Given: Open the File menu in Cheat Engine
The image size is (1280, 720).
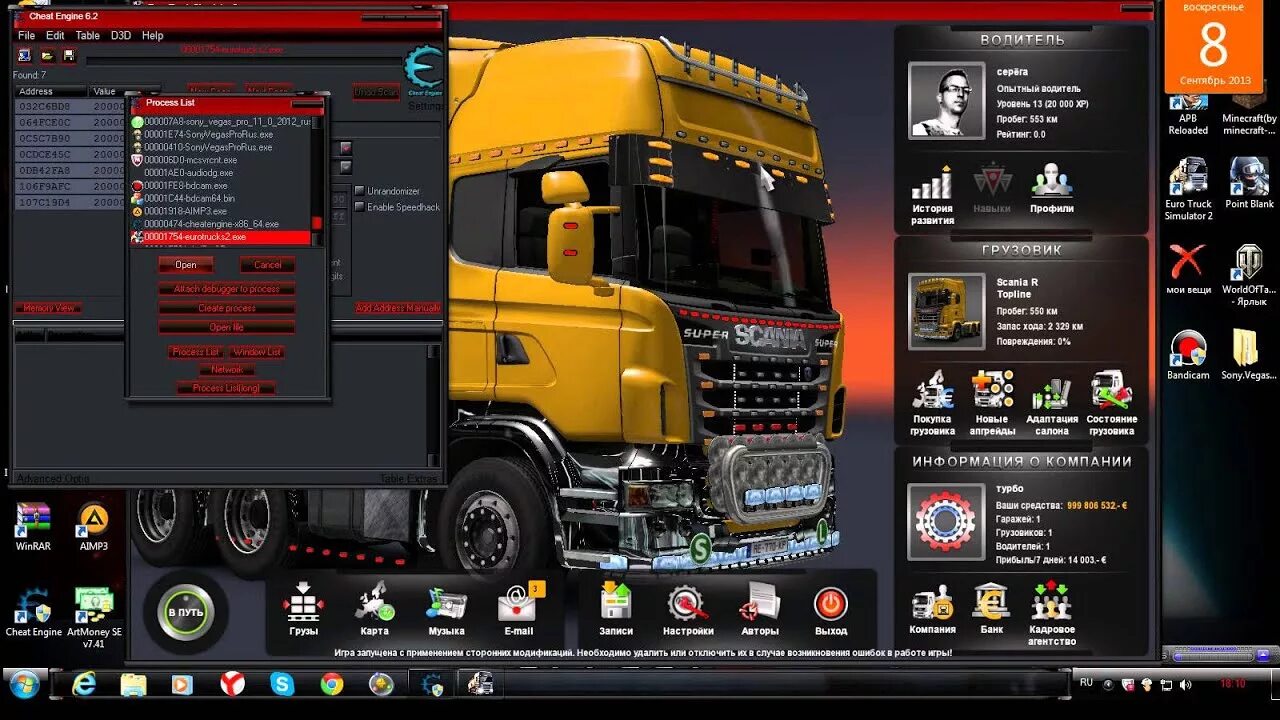Looking at the screenshot, I should point(26,35).
